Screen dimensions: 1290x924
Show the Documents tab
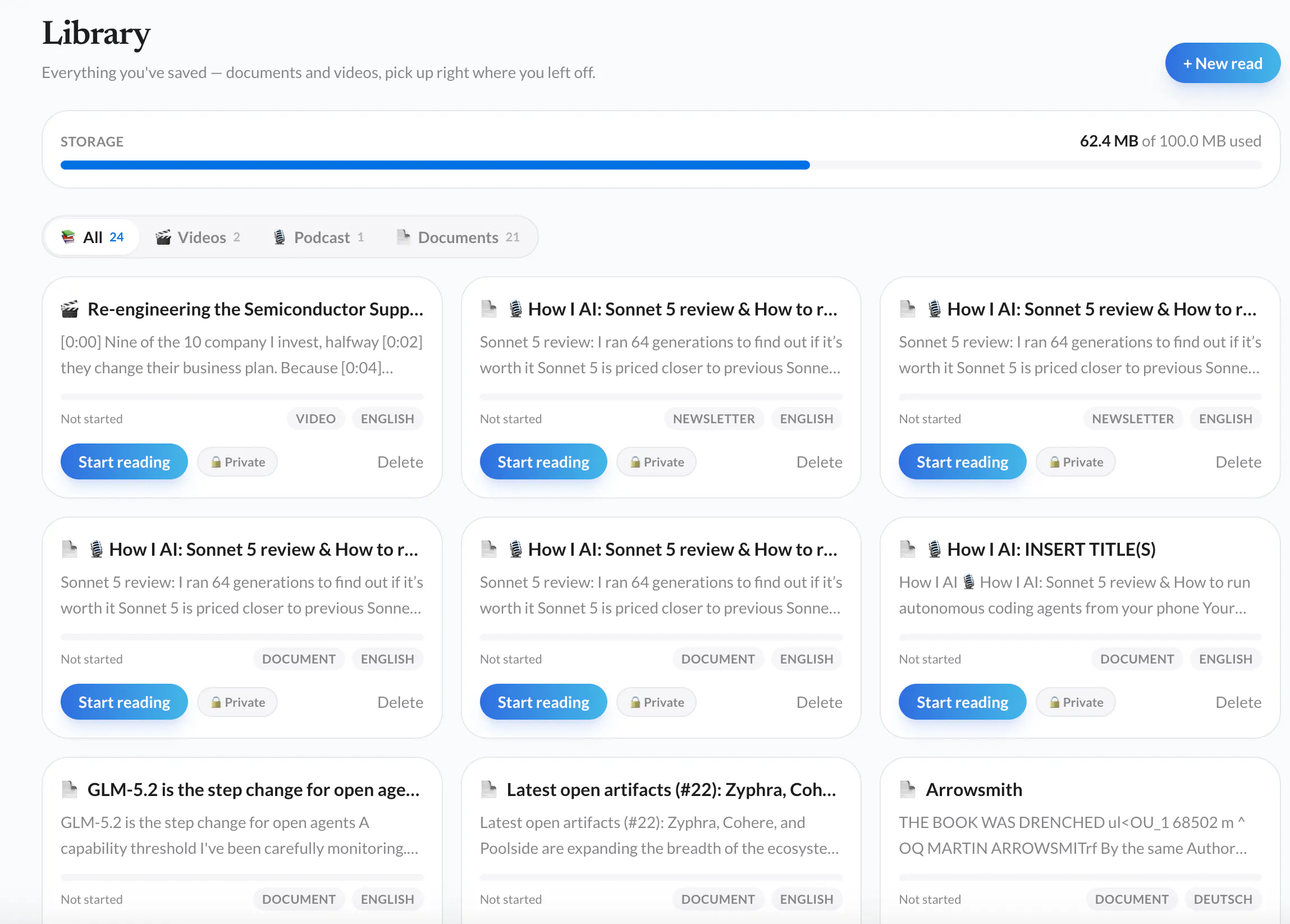tap(459, 237)
